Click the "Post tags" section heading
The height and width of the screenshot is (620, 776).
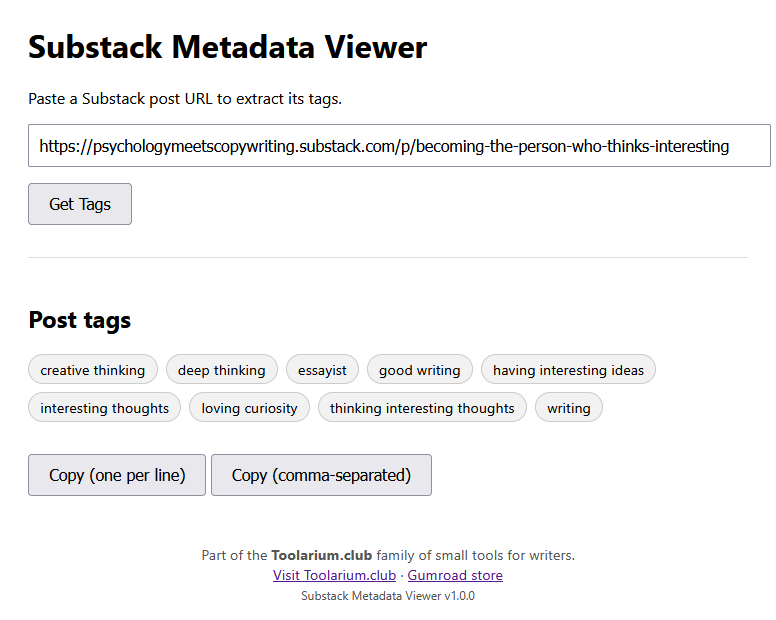click(x=80, y=320)
